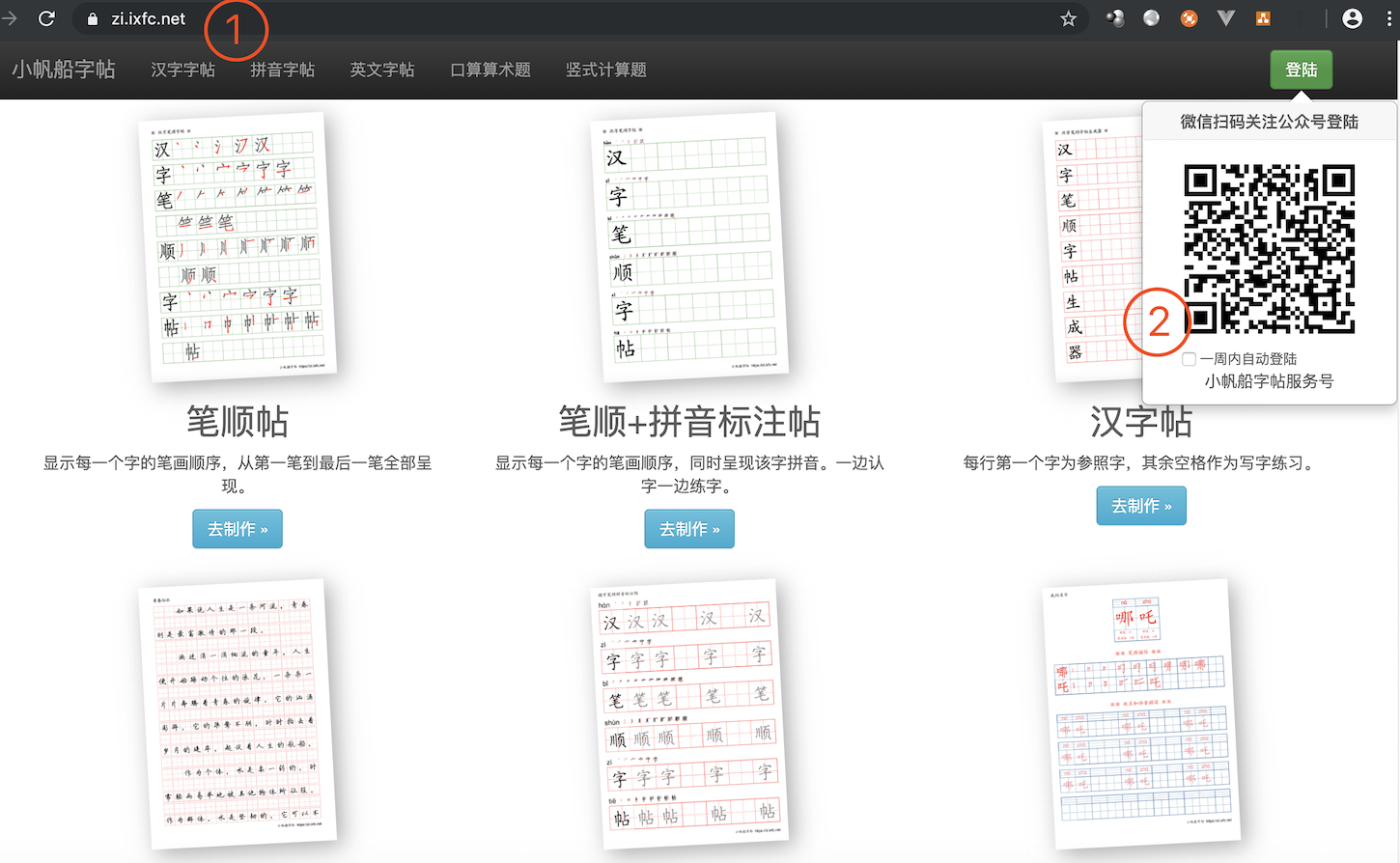Go to the 英文字帖 nav item
The height and width of the screenshot is (863, 1400).
pos(381,70)
